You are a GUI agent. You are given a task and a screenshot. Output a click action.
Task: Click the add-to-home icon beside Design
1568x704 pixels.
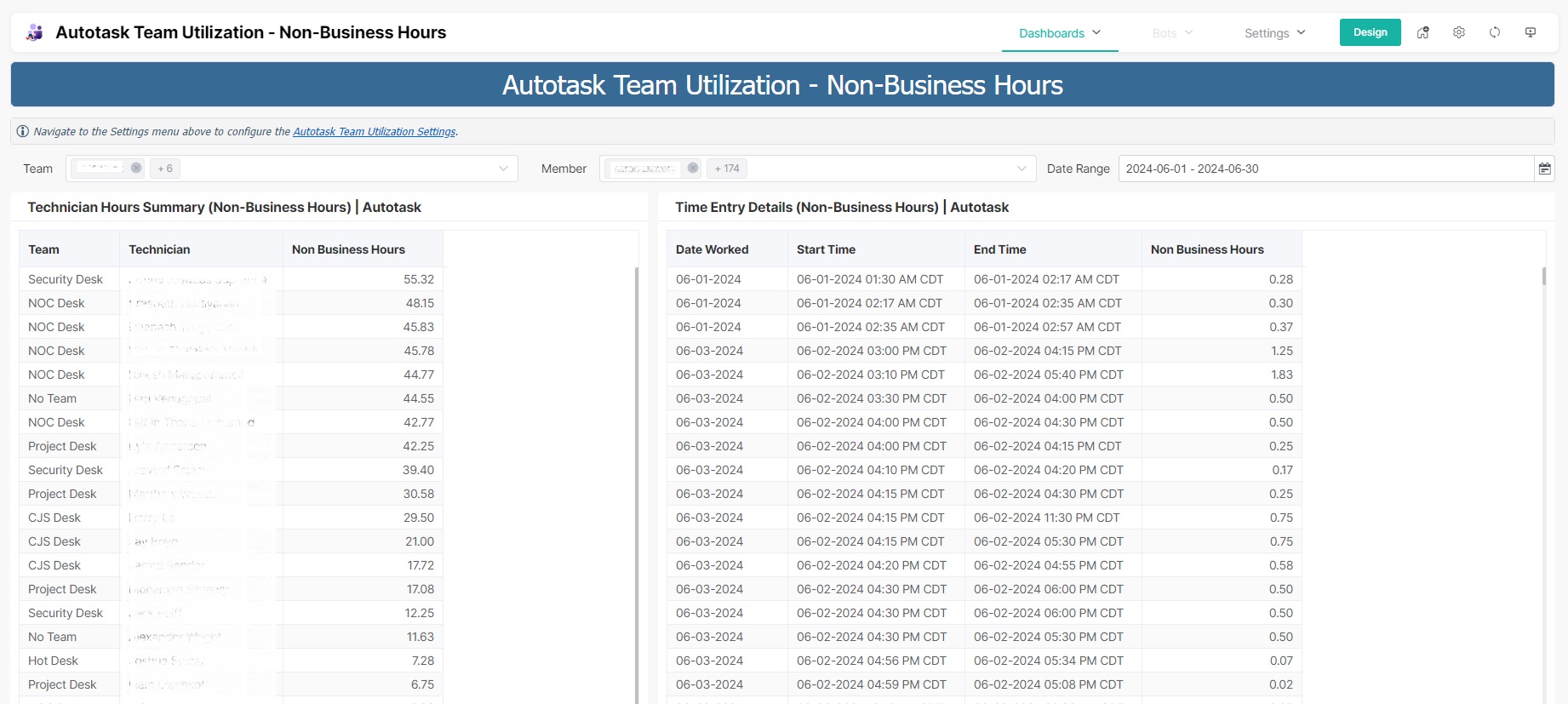coord(1422,32)
